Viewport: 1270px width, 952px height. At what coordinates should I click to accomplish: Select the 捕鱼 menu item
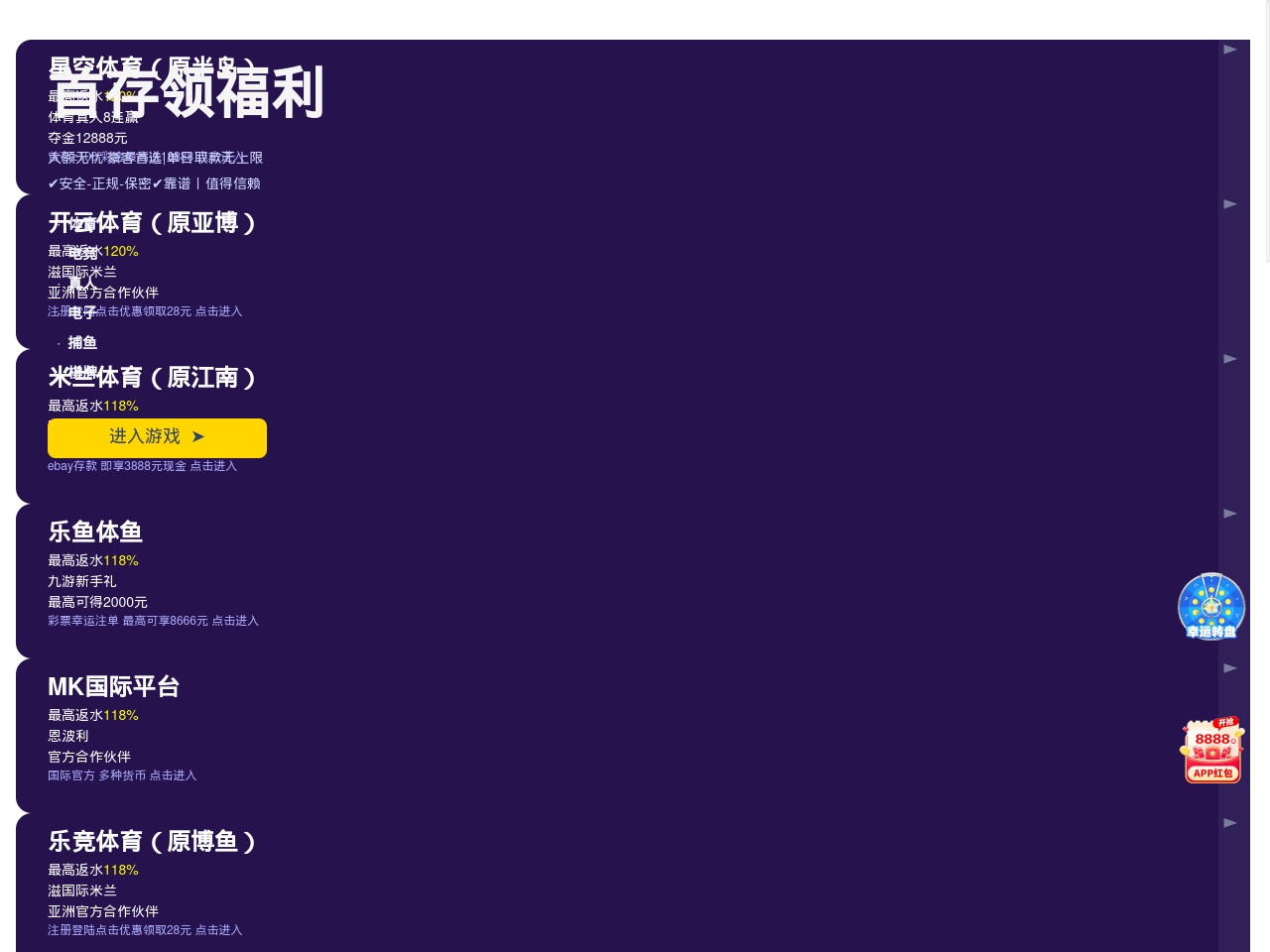(82, 343)
